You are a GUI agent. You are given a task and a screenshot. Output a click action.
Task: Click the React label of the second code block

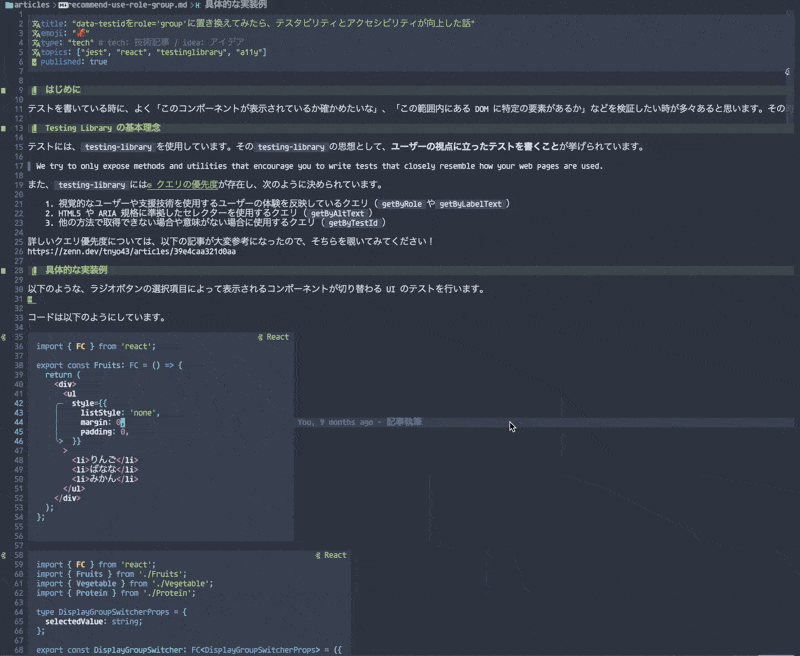point(335,555)
